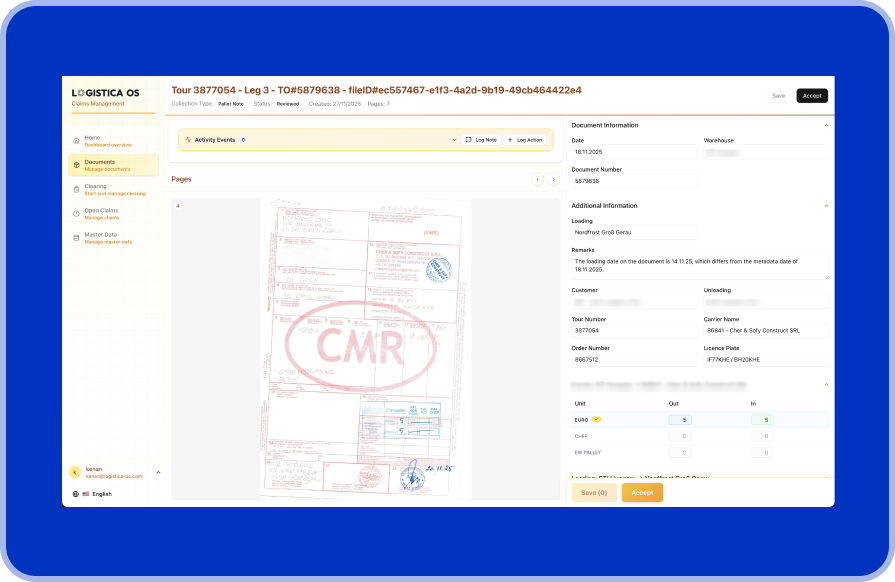Collapse the pallet units table section

[826, 385]
